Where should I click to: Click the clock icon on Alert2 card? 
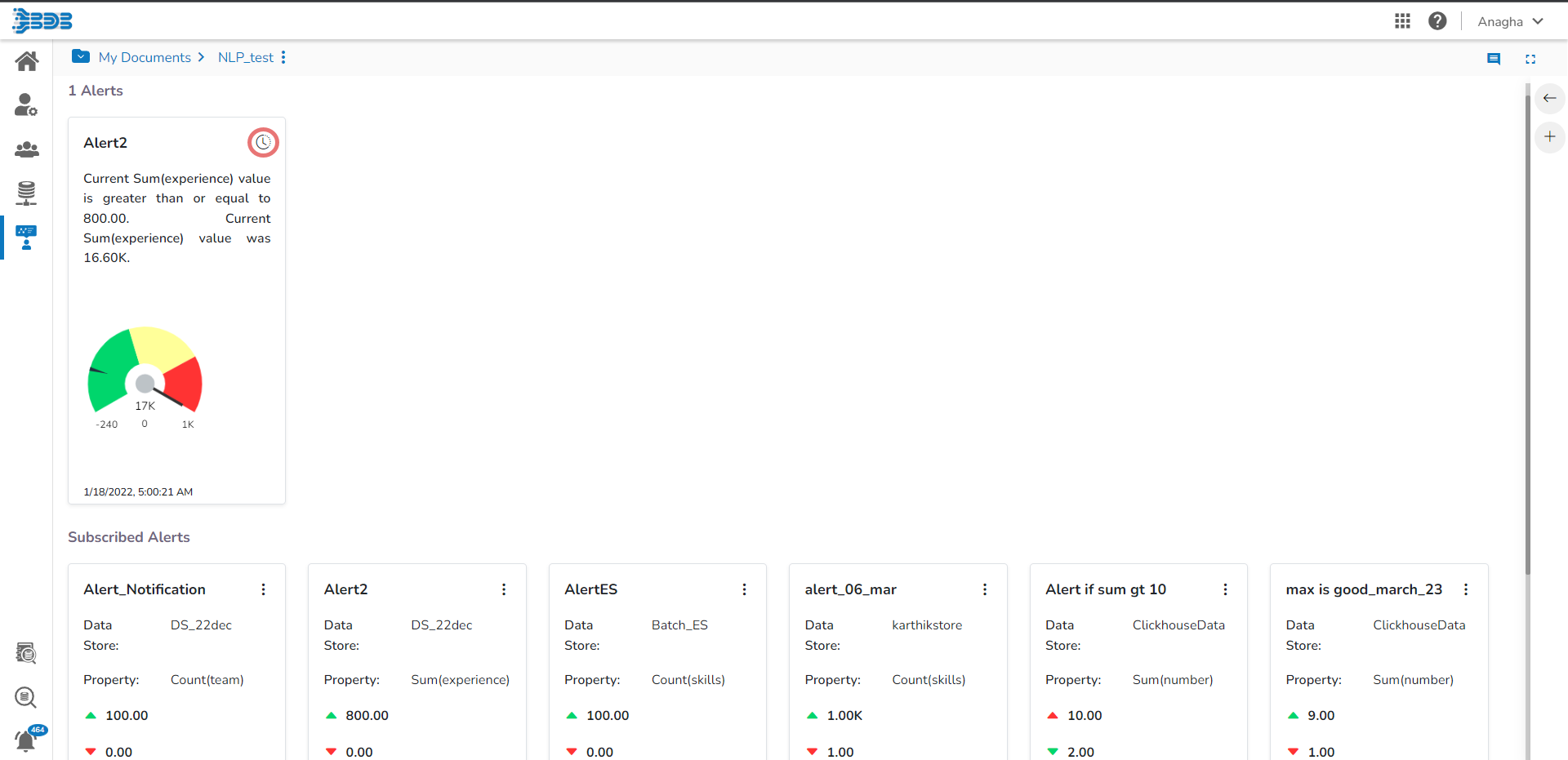click(263, 142)
